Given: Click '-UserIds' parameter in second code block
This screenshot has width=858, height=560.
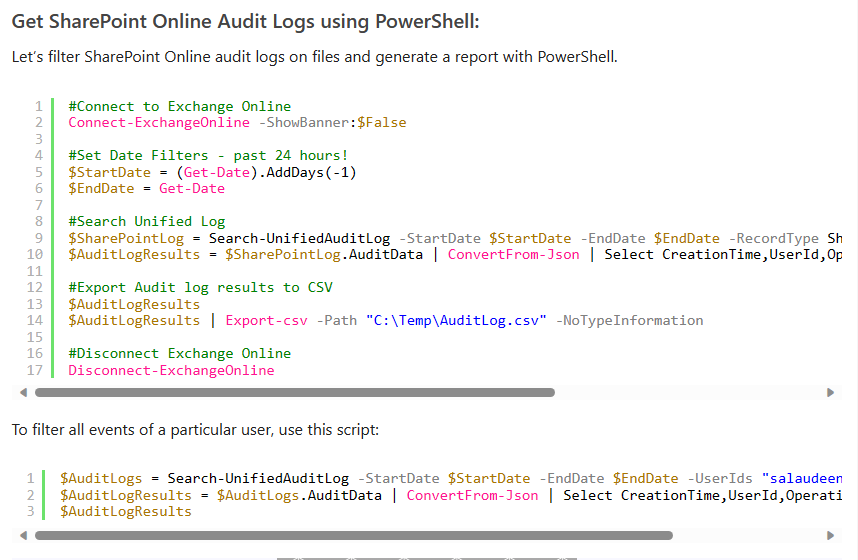Looking at the screenshot, I should 720,478.
